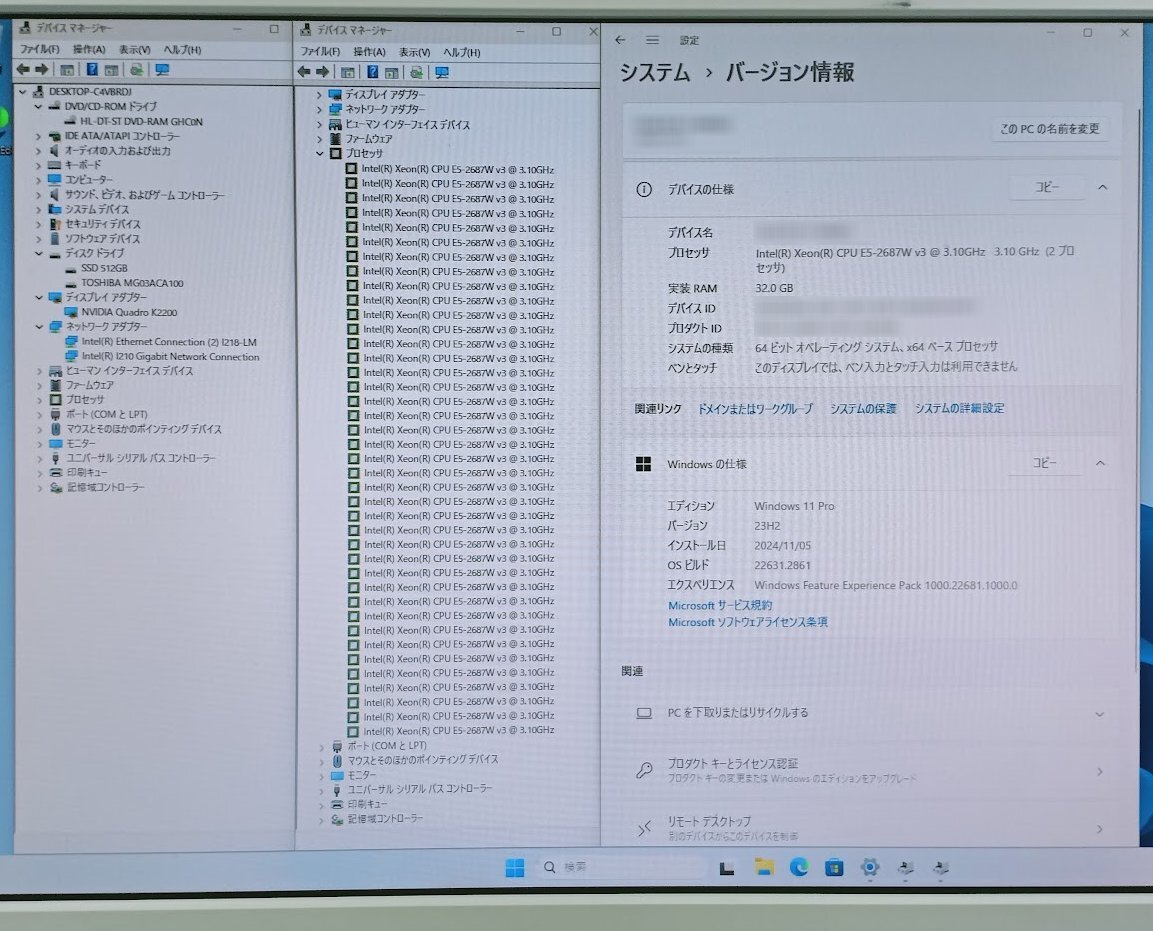Click この PC の名前を変更 button
The width and height of the screenshot is (1153, 931).
click(1049, 129)
